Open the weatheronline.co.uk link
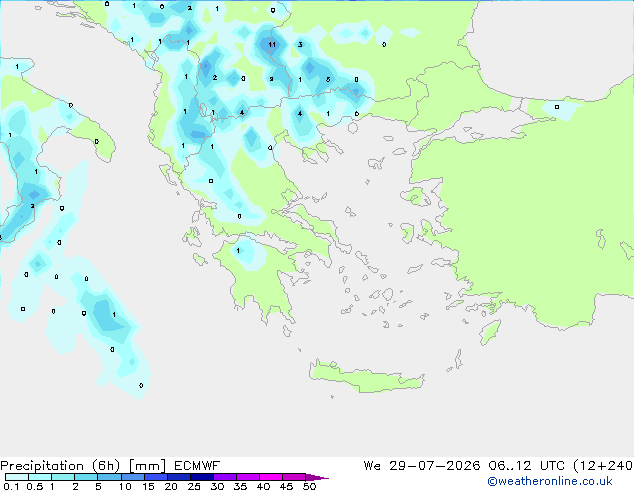634x490 pixels. click(550, 481)
